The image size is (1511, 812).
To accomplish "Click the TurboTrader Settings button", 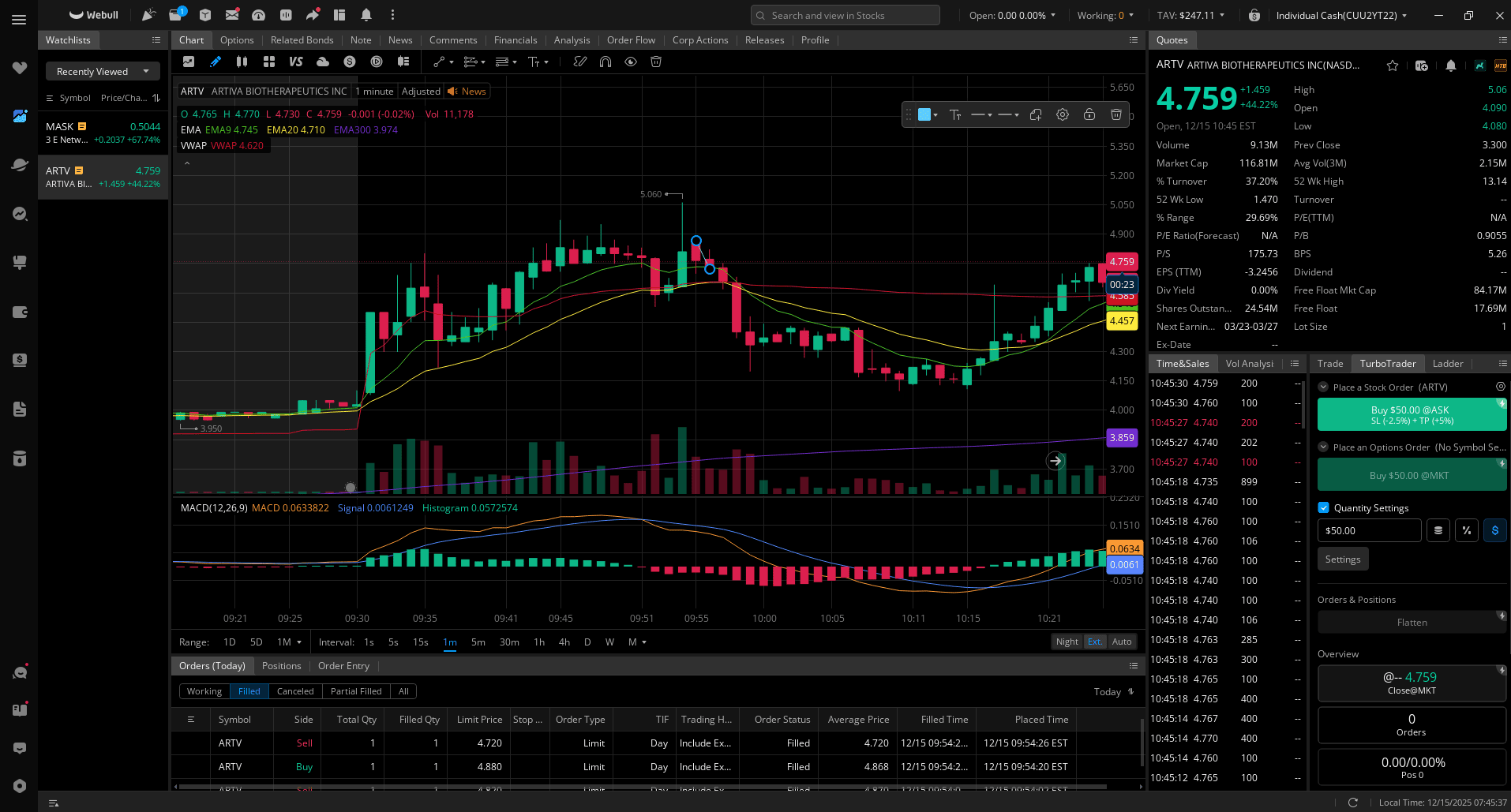I will [1343, 559].
